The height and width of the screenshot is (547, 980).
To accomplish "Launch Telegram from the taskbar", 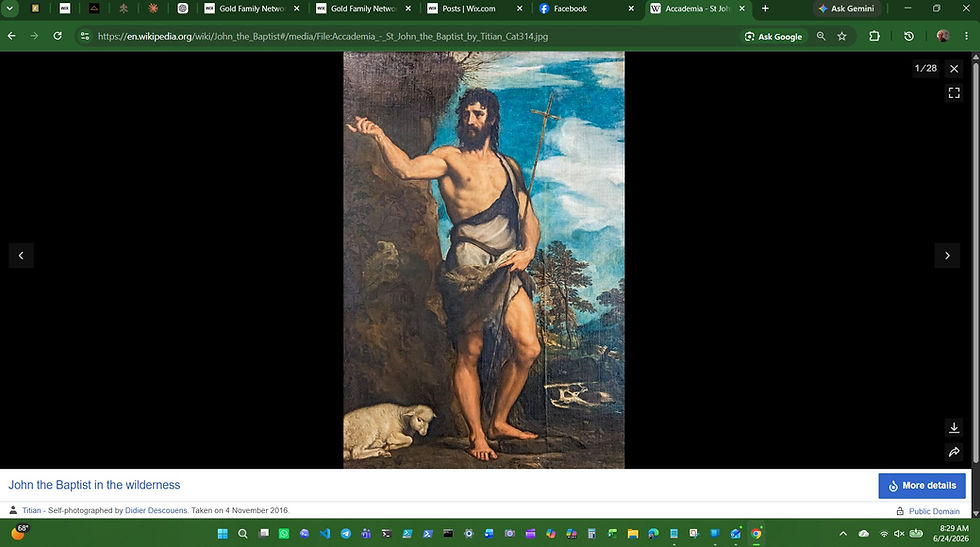I will (x=346, y=534).
